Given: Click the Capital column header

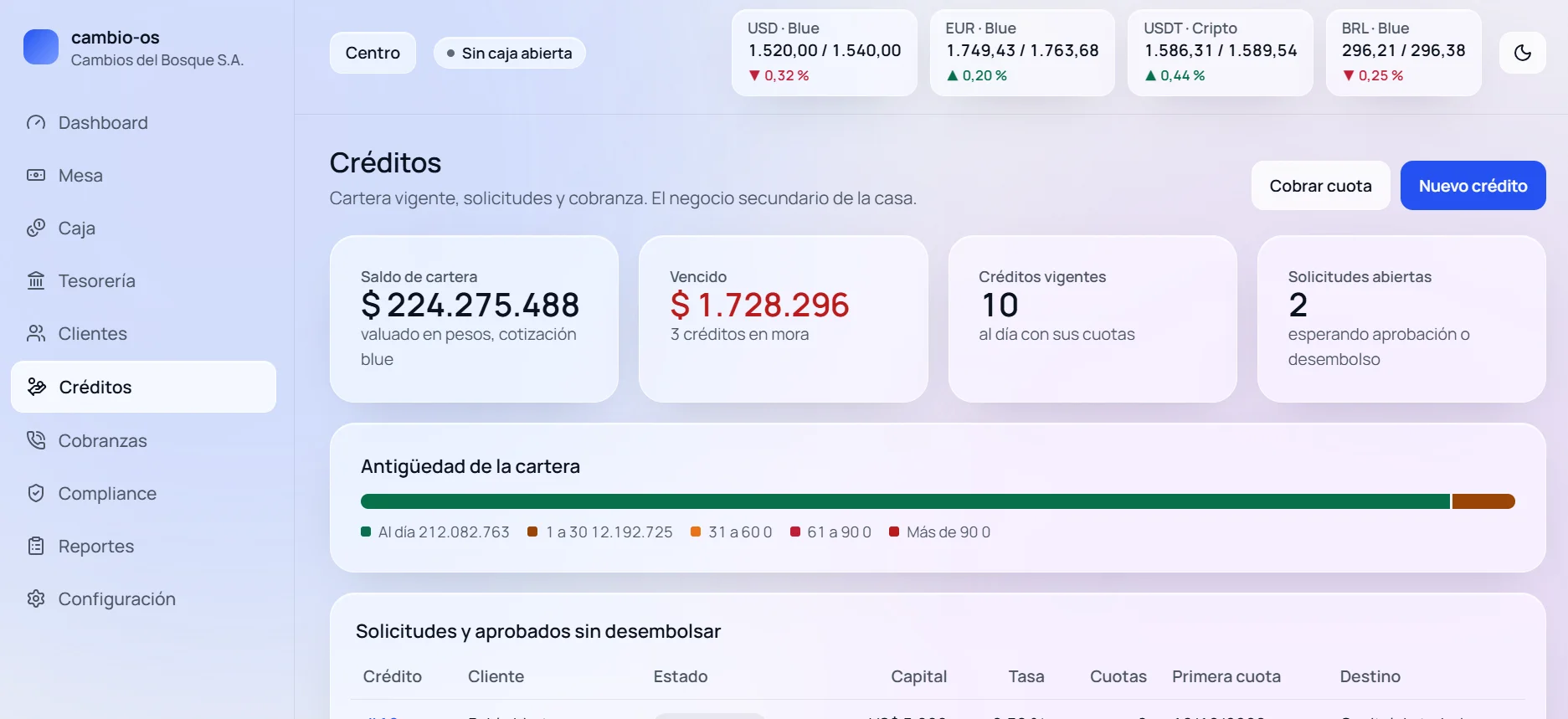Looking at the screenshot, I should (918, 676).
